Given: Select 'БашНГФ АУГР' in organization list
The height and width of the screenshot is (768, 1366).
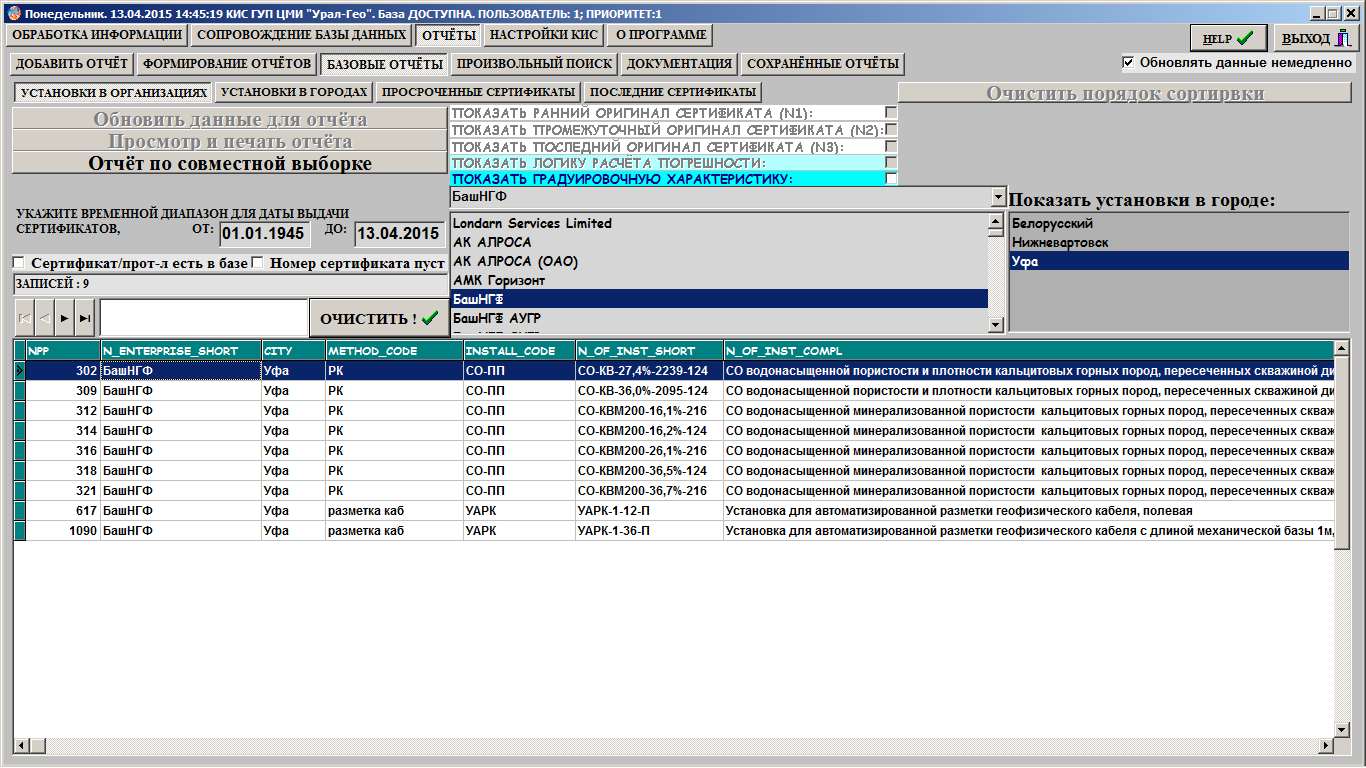Looking at the screenshot, I should (718, 318).
